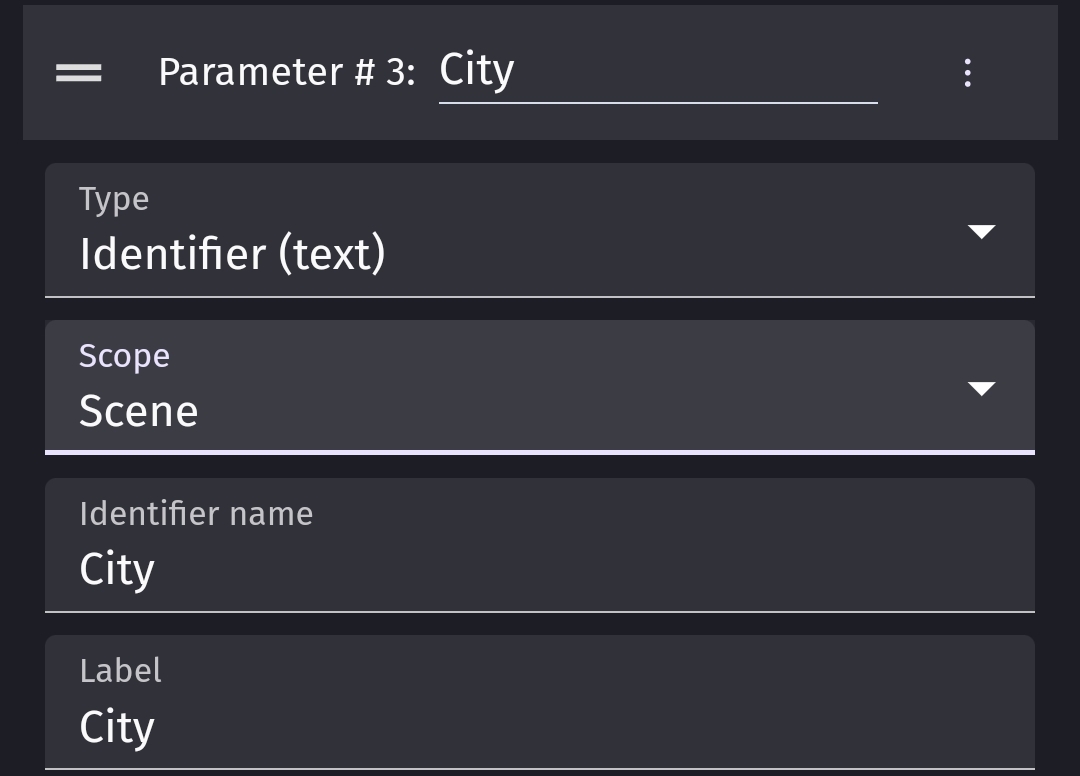Click the 'Scene' value text
The height and width of the screenshot is (776, 1080).
tap(138, 411)
